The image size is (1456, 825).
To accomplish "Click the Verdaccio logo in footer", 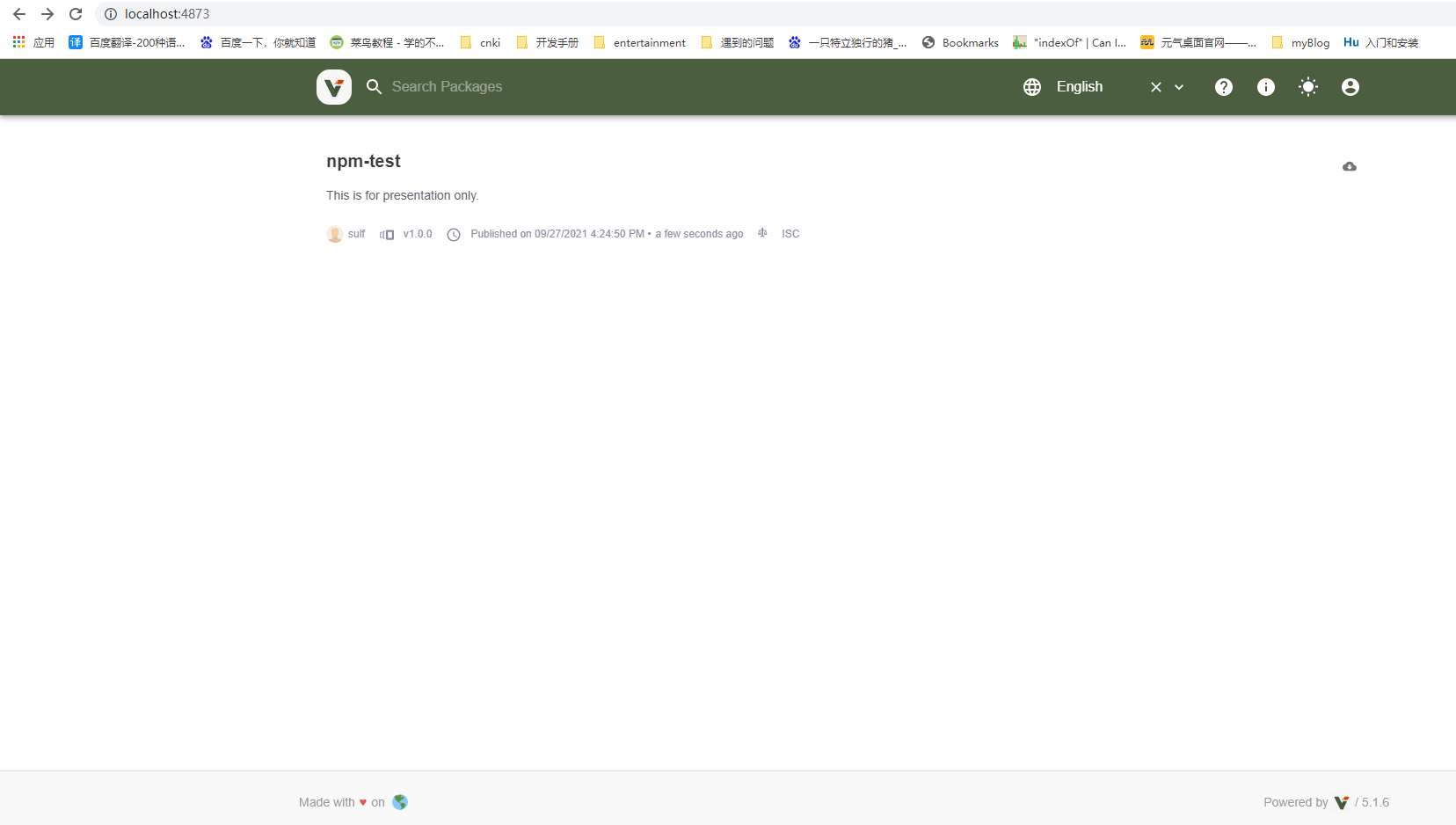I will pos(1341,802).
